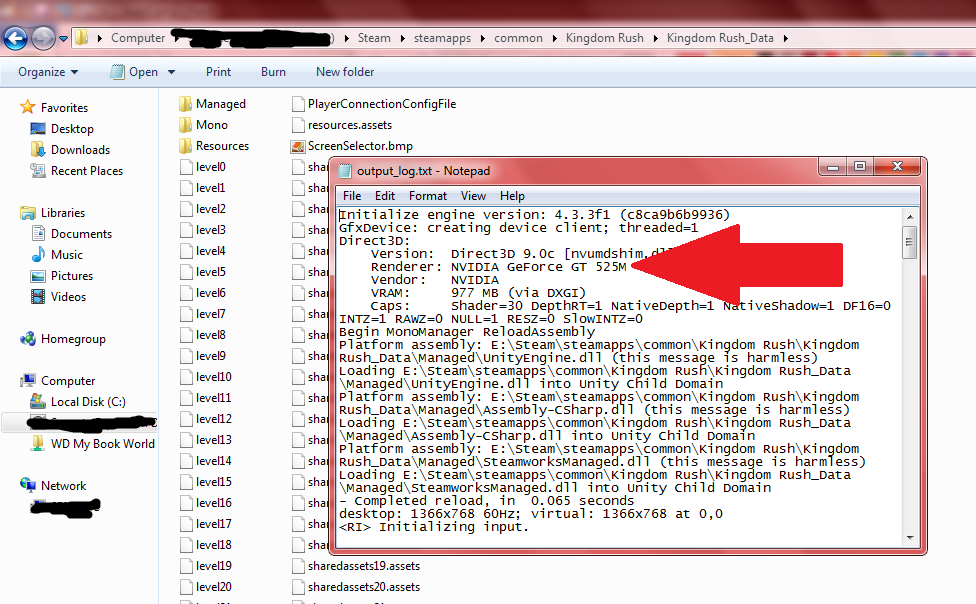Open the File menu in Notepad

(352, 196)
